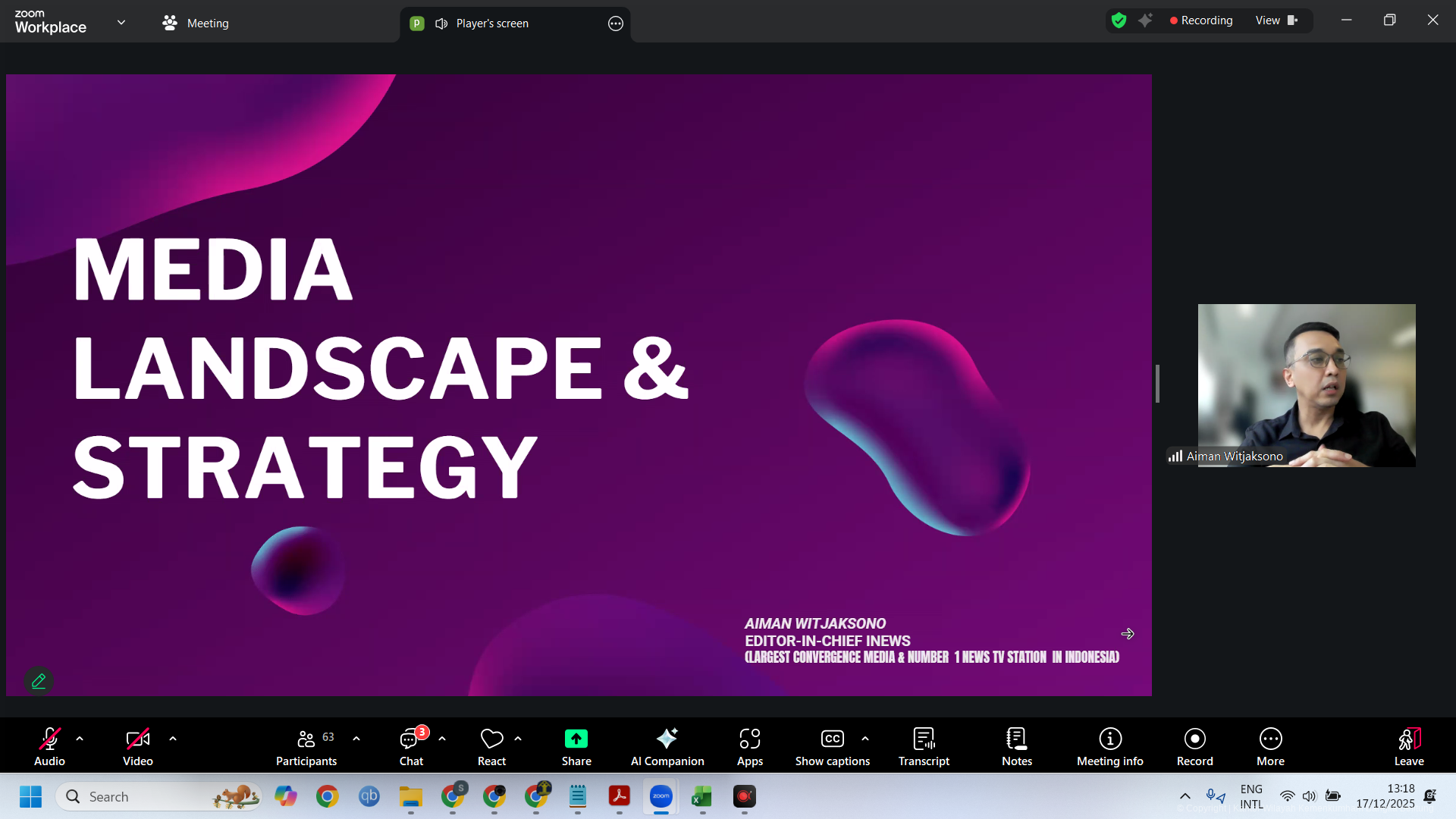This screenshot has height=819, width=1456.
Task: Enable Show captions
Action: (832, 746)
